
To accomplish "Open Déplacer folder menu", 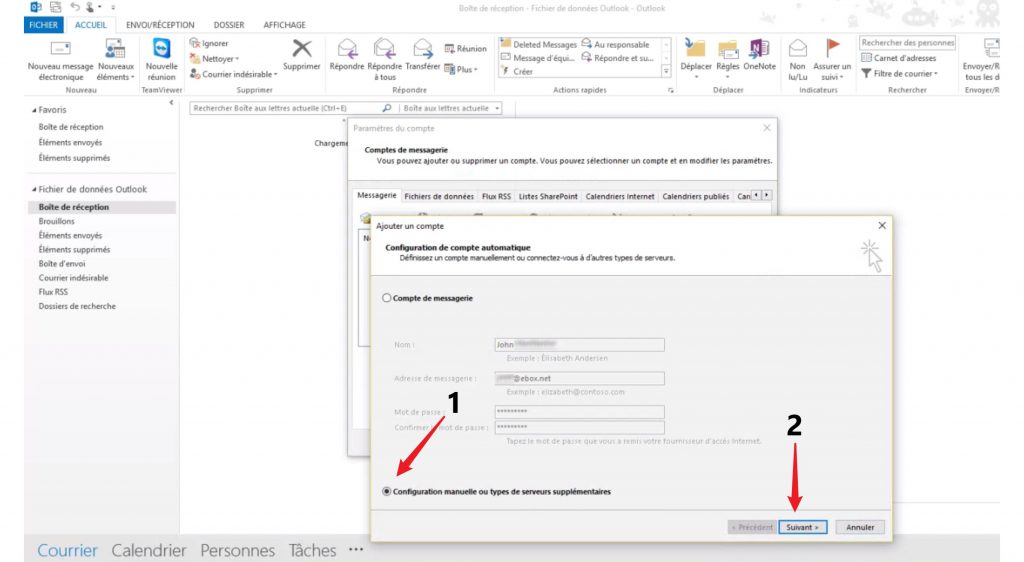I will coord(696,60).
